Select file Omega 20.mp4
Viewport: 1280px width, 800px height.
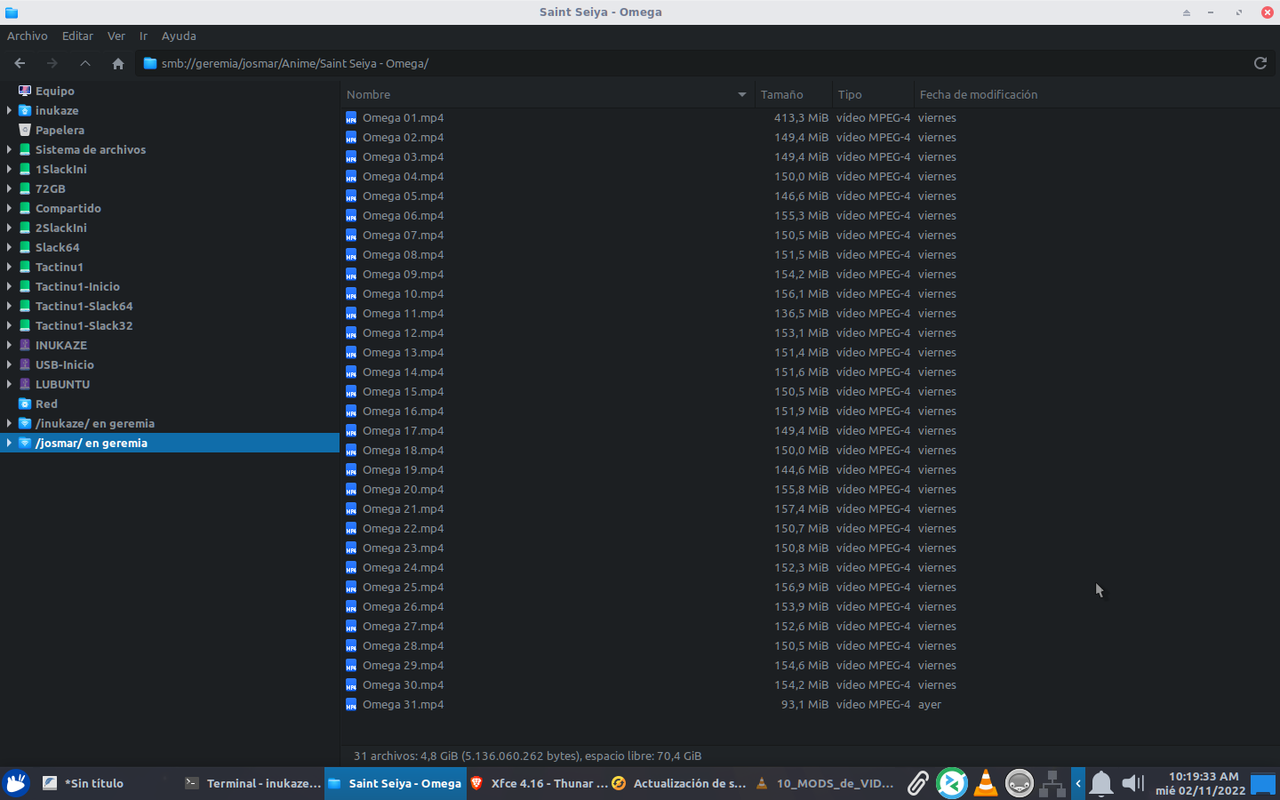(403, 490)
